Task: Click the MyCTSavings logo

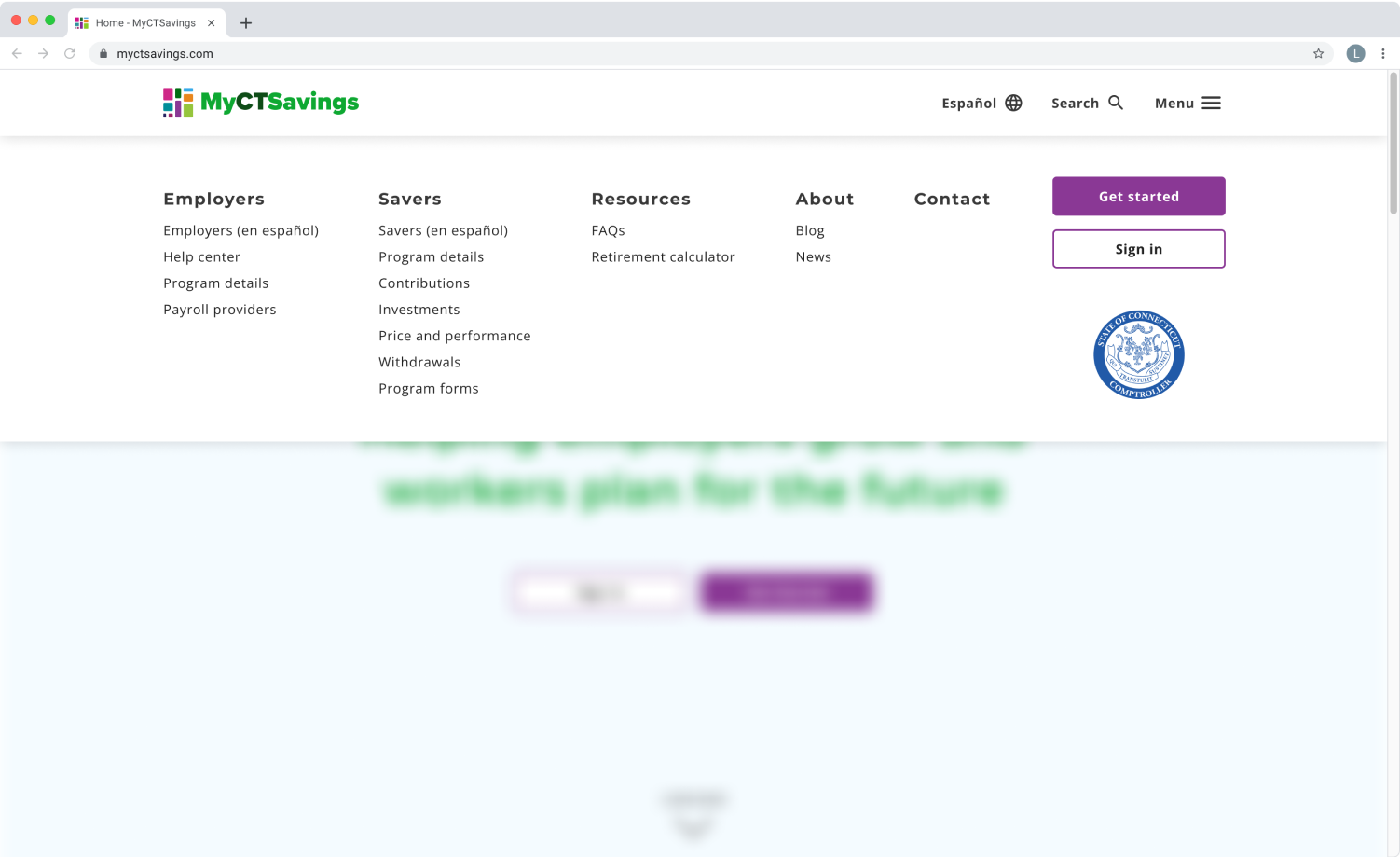Action: click(x=261, y=103)
